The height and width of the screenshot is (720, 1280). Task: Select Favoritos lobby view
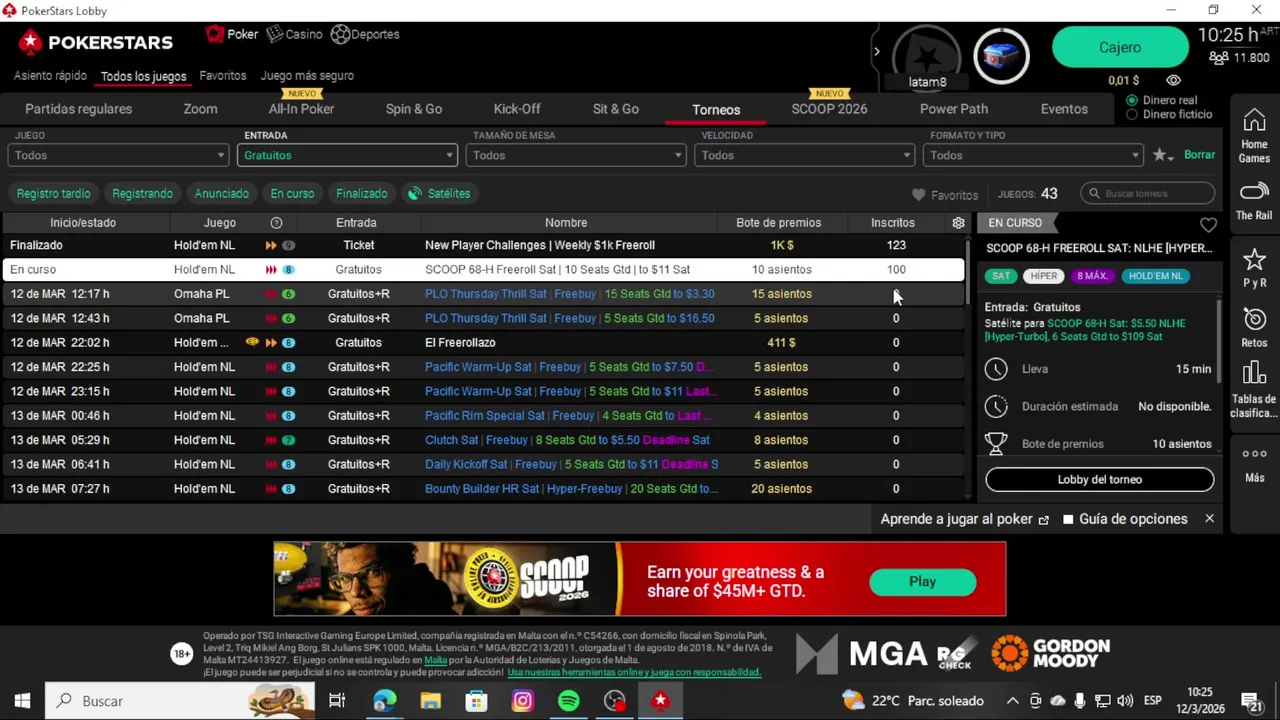pyautogui.click(x=222, y=75)
